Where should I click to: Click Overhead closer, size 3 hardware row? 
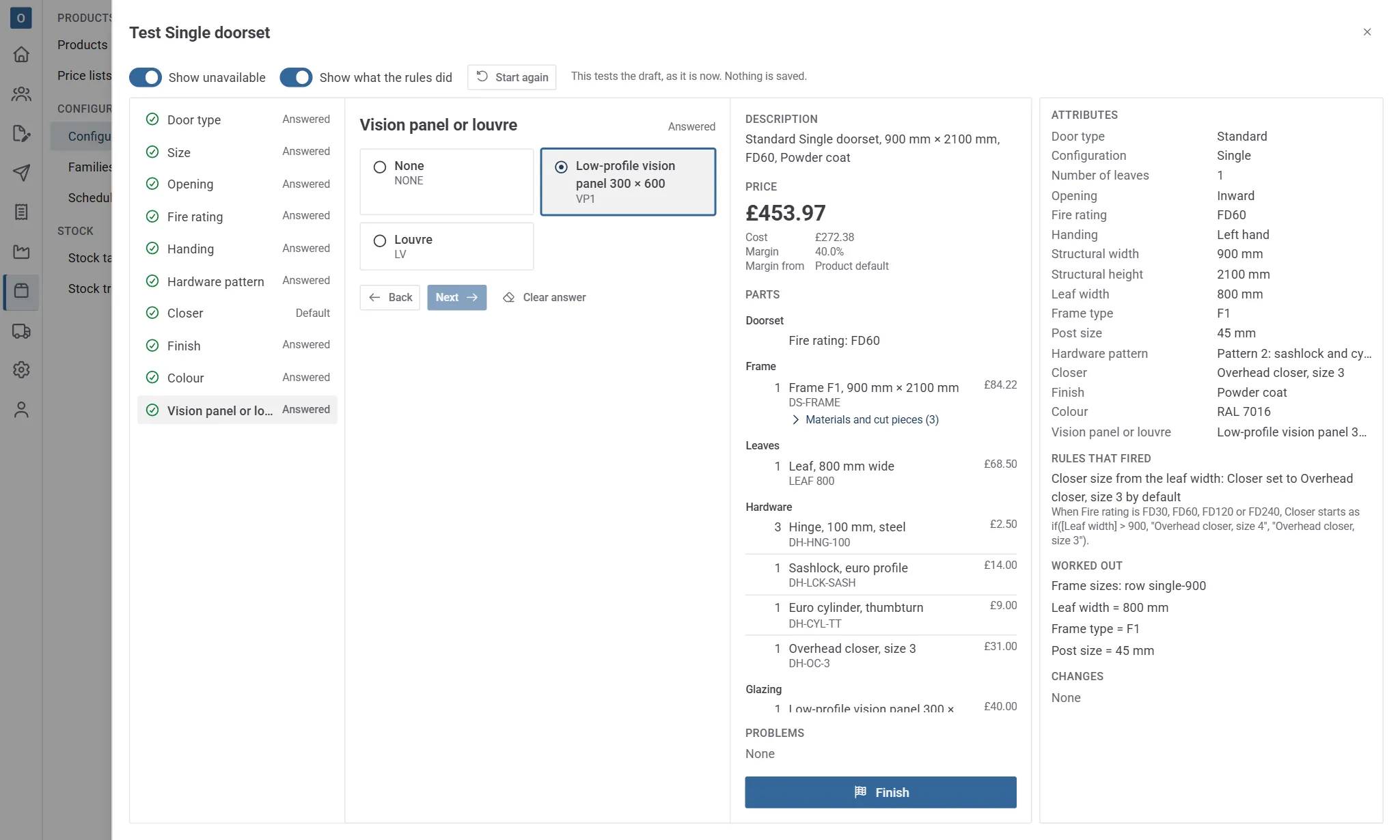click(x=881, y=656)
